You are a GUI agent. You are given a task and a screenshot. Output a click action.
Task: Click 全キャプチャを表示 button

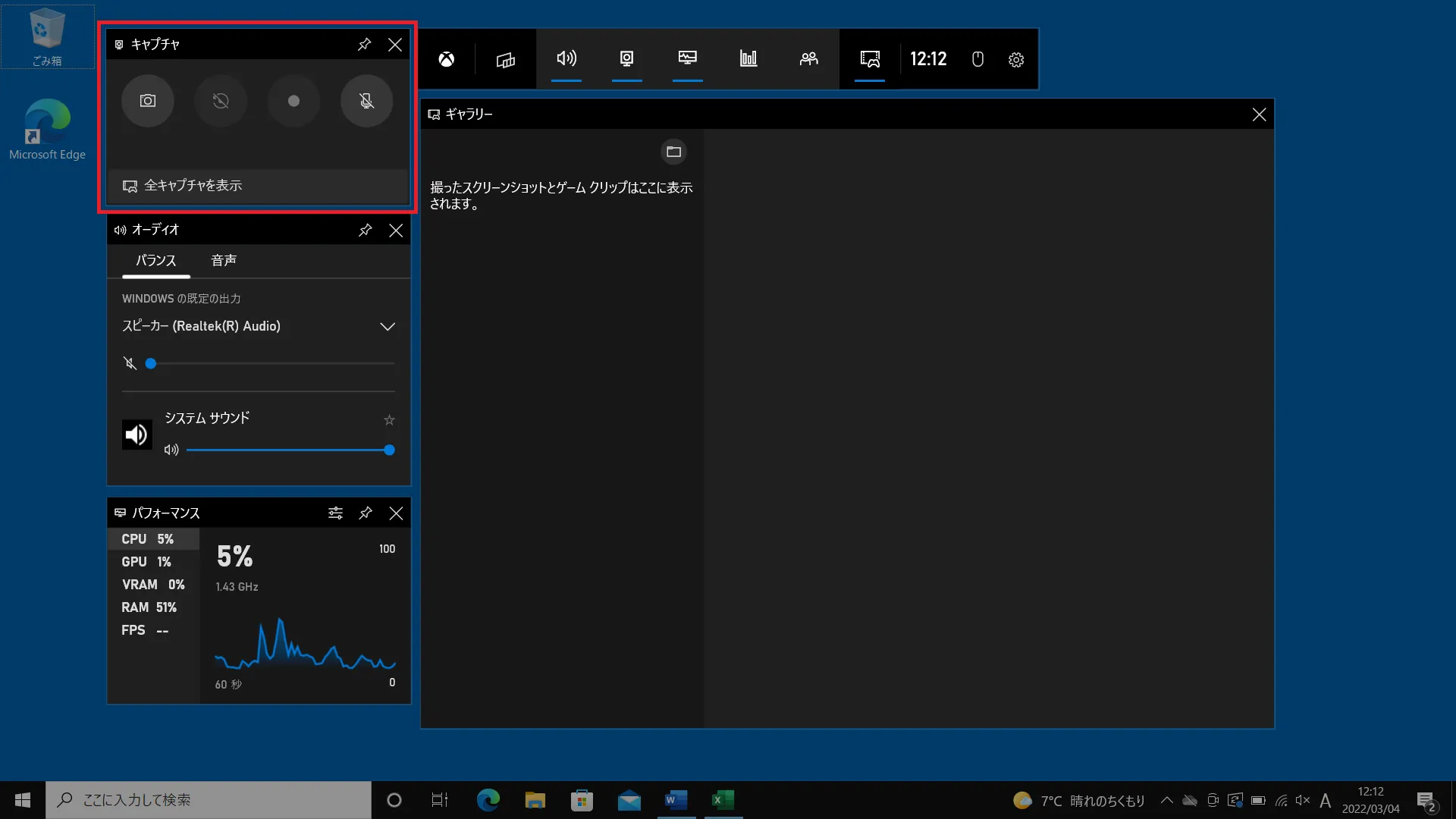click(258, 186)
